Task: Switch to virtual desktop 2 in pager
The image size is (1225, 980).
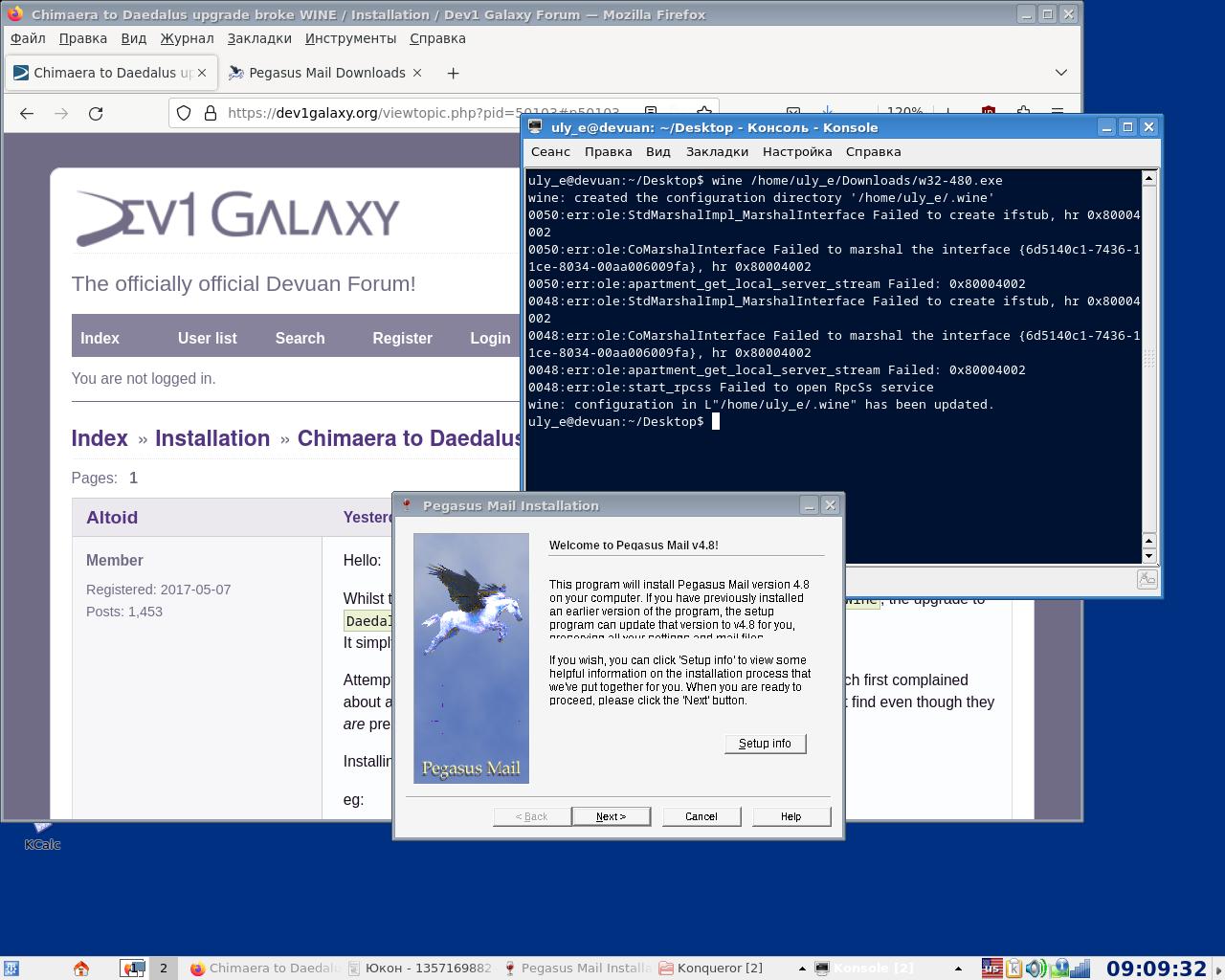Action: click(x=164, y=969)
